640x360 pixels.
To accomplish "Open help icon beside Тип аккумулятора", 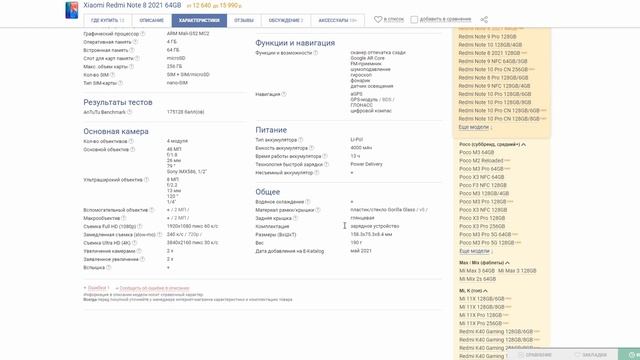I will (x=300, y=140).
